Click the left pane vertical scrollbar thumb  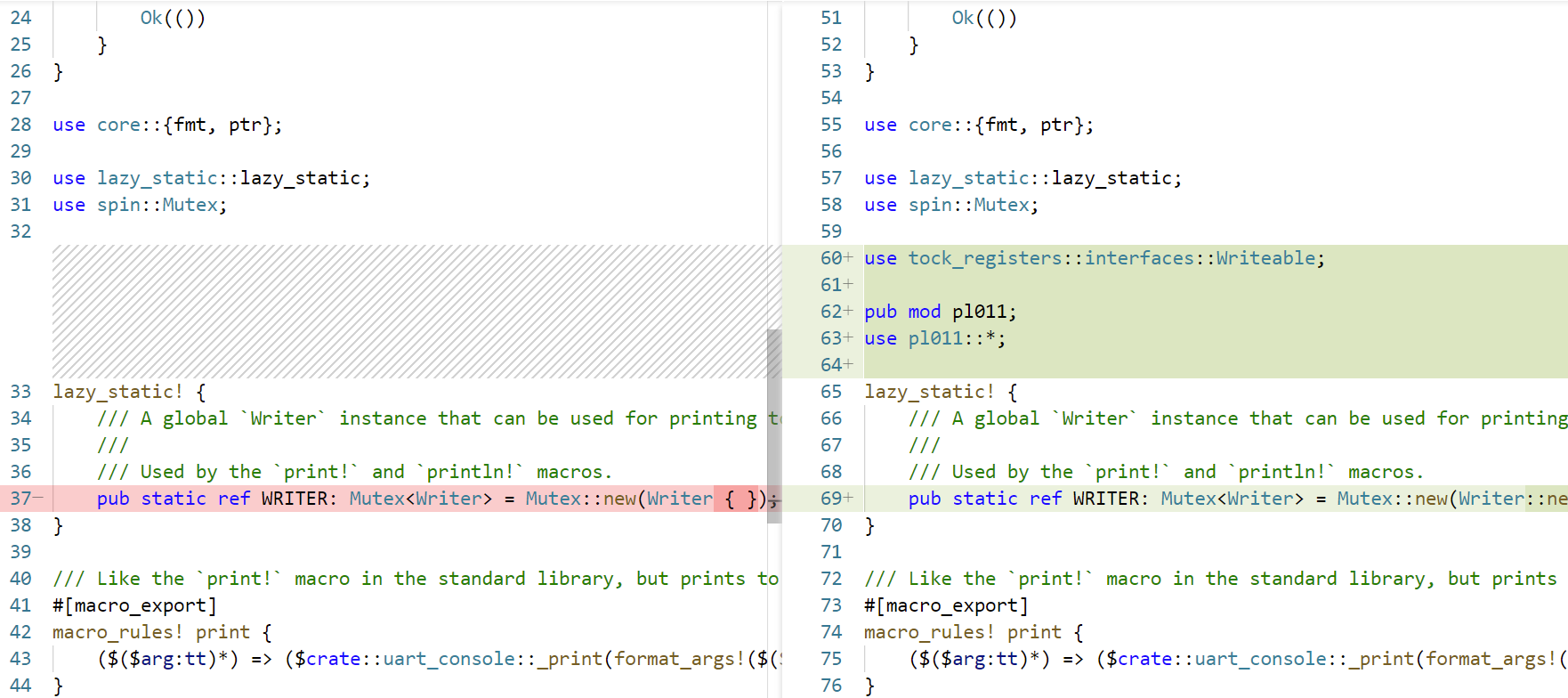click(x=774, y=426)
